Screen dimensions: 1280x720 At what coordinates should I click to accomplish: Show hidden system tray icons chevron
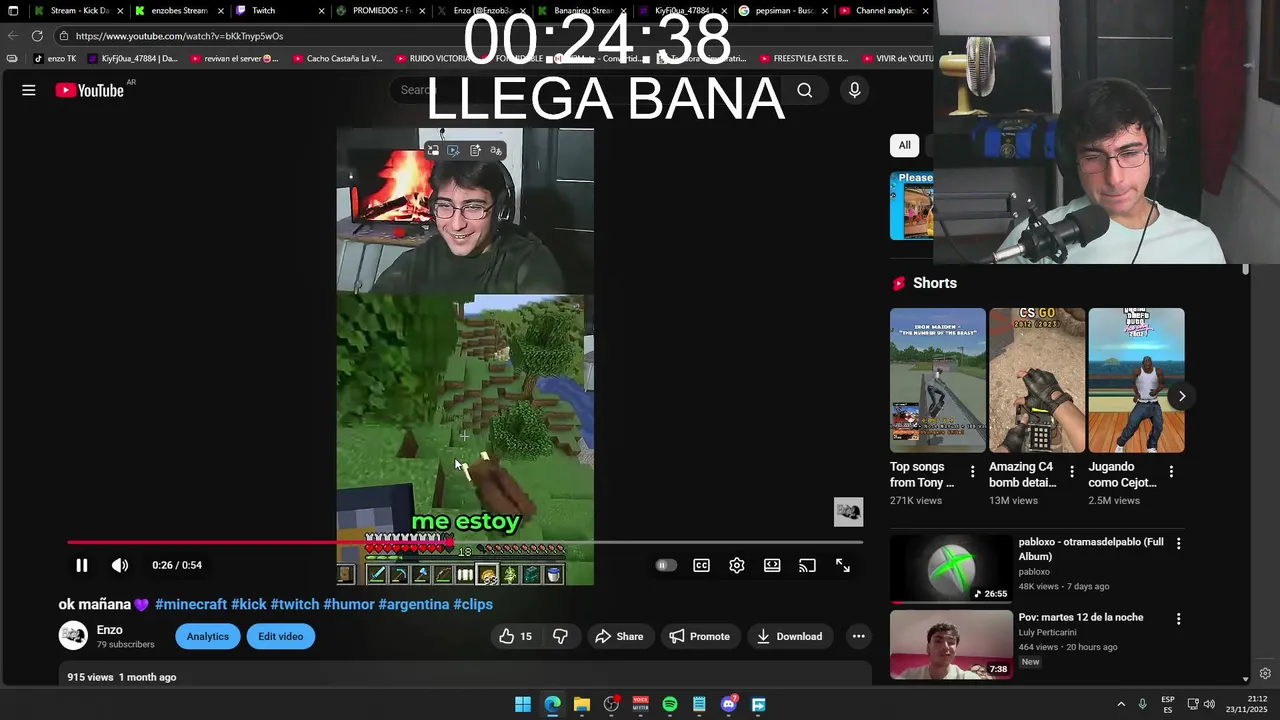tap(1121, 704)
